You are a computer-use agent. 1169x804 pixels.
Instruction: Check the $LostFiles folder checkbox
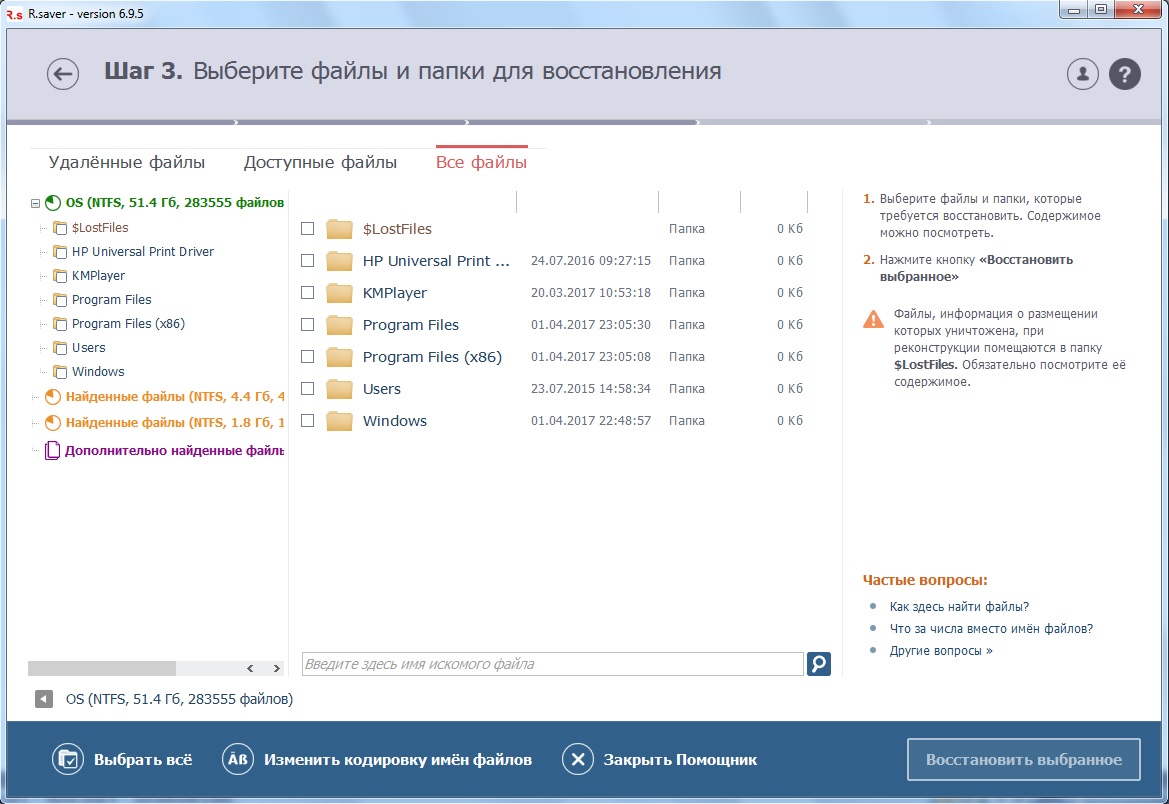[307, 228]
